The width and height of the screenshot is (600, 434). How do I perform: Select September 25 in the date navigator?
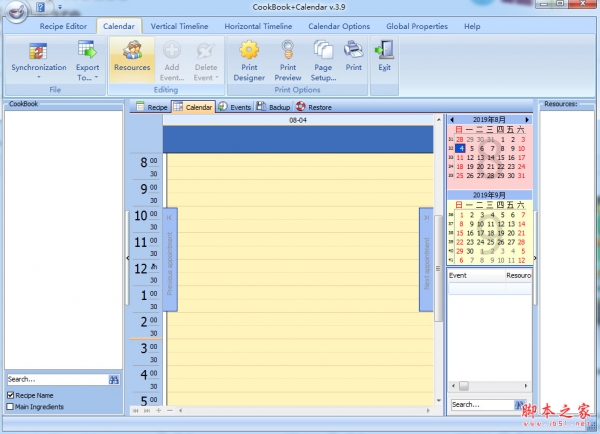coord(491,242)
